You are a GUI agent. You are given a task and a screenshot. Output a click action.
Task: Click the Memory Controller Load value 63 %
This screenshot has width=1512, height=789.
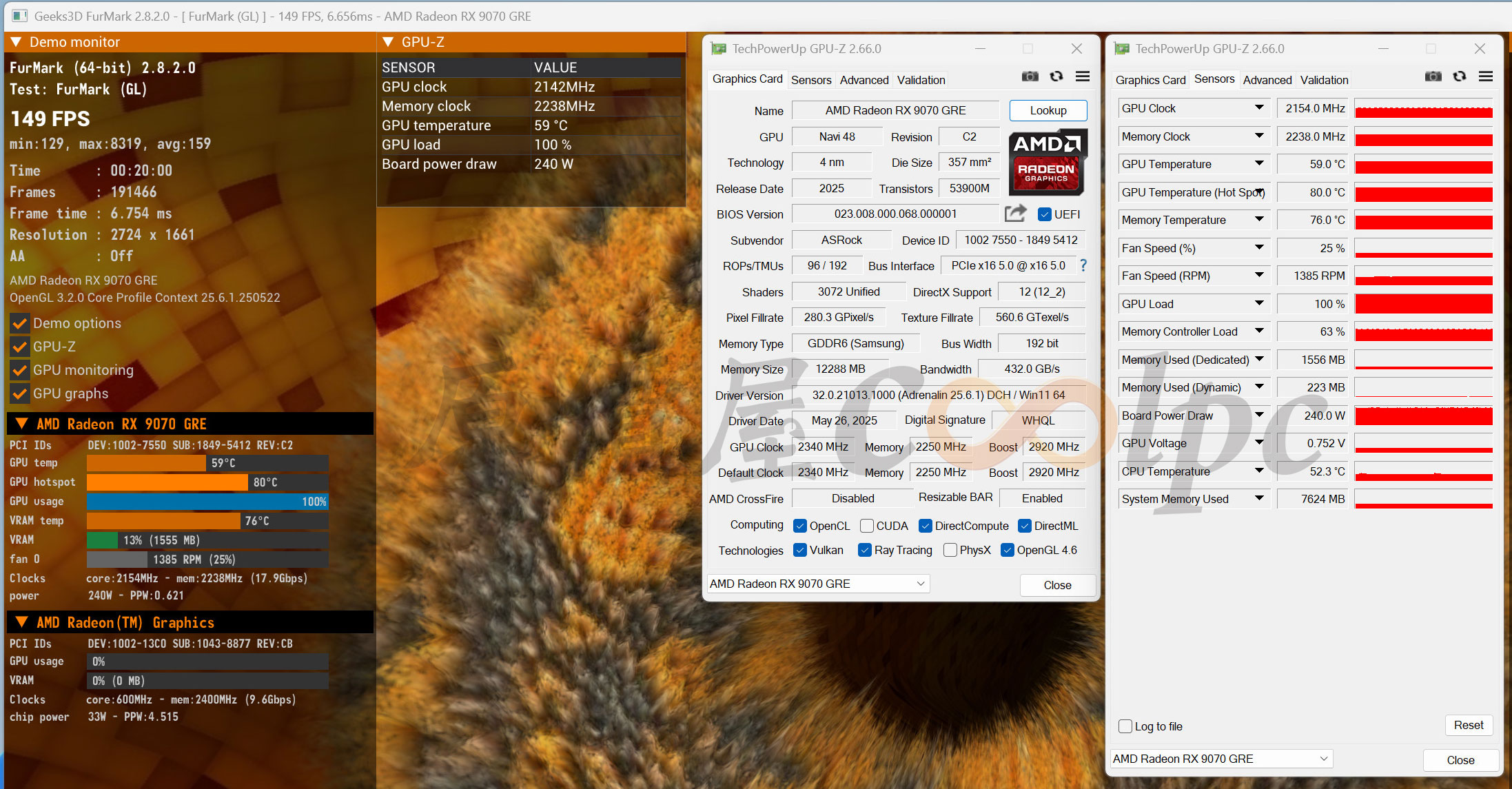[x=1314, y=331]
